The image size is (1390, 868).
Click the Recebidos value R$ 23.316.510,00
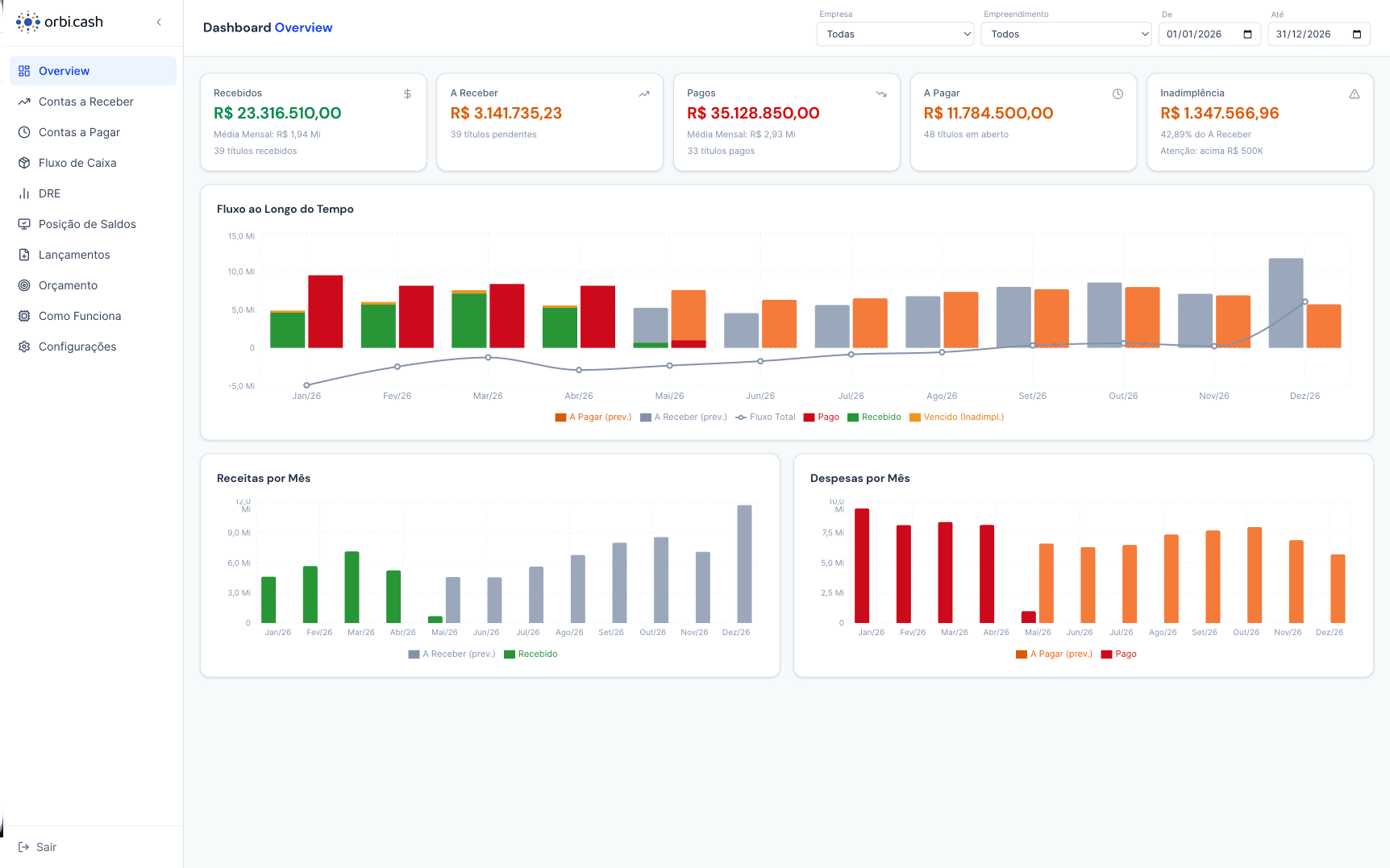click(x=277, y=114)
